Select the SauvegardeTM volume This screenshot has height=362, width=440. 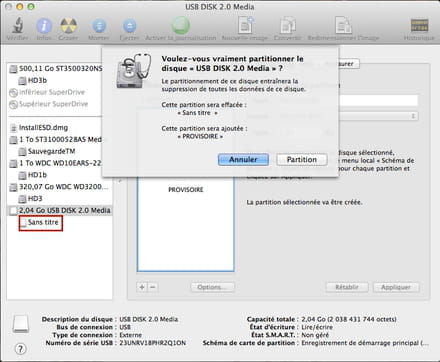tap(47, 151)
